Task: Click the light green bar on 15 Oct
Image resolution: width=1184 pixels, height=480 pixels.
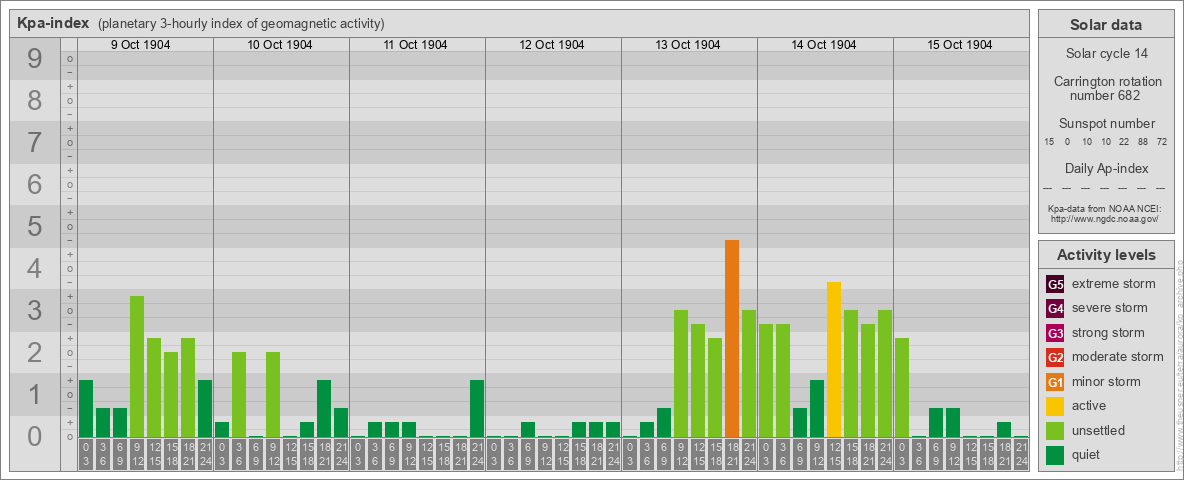Action: pyautogui.click(x=902, y=387)
